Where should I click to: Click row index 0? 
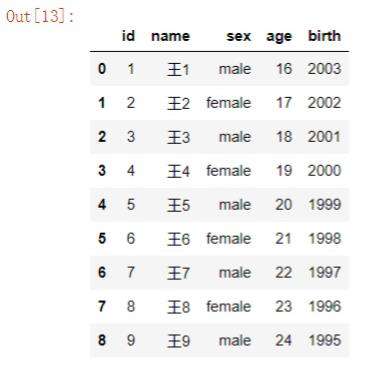(102, 69)
